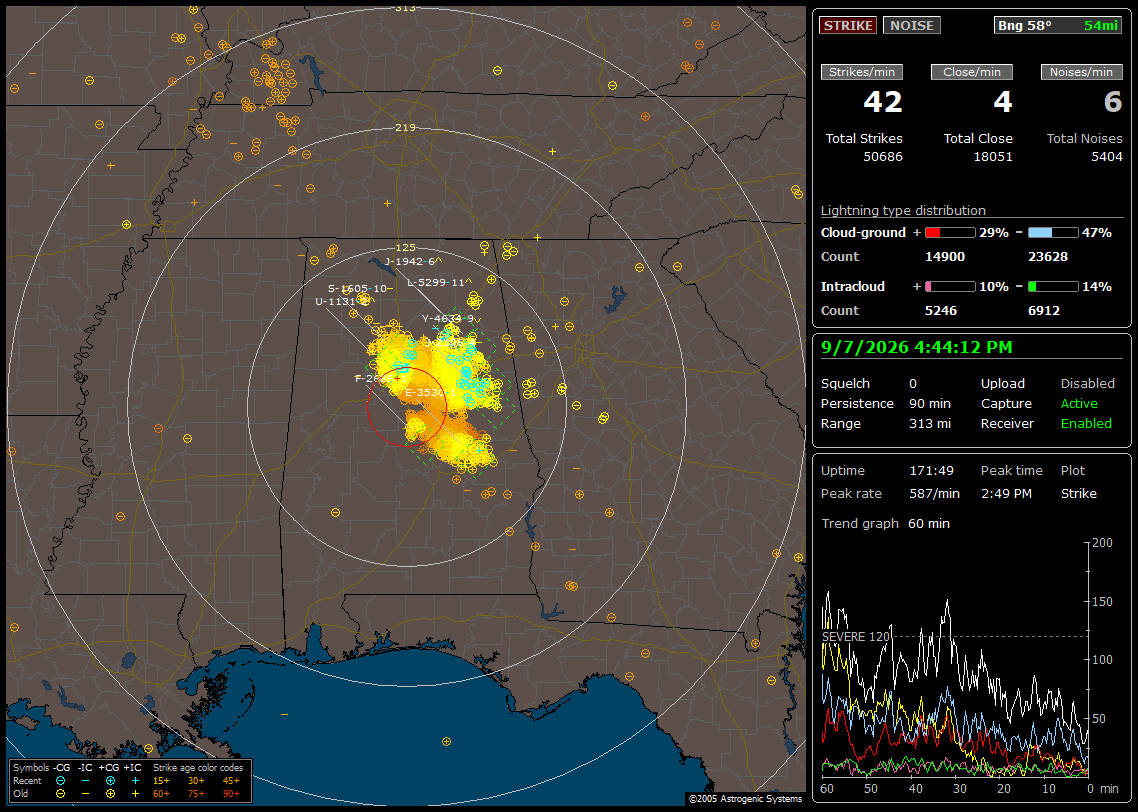The image size is (1138, 812).
Task: Click the recent +IC cyan plus symbol
Action: 135,781
